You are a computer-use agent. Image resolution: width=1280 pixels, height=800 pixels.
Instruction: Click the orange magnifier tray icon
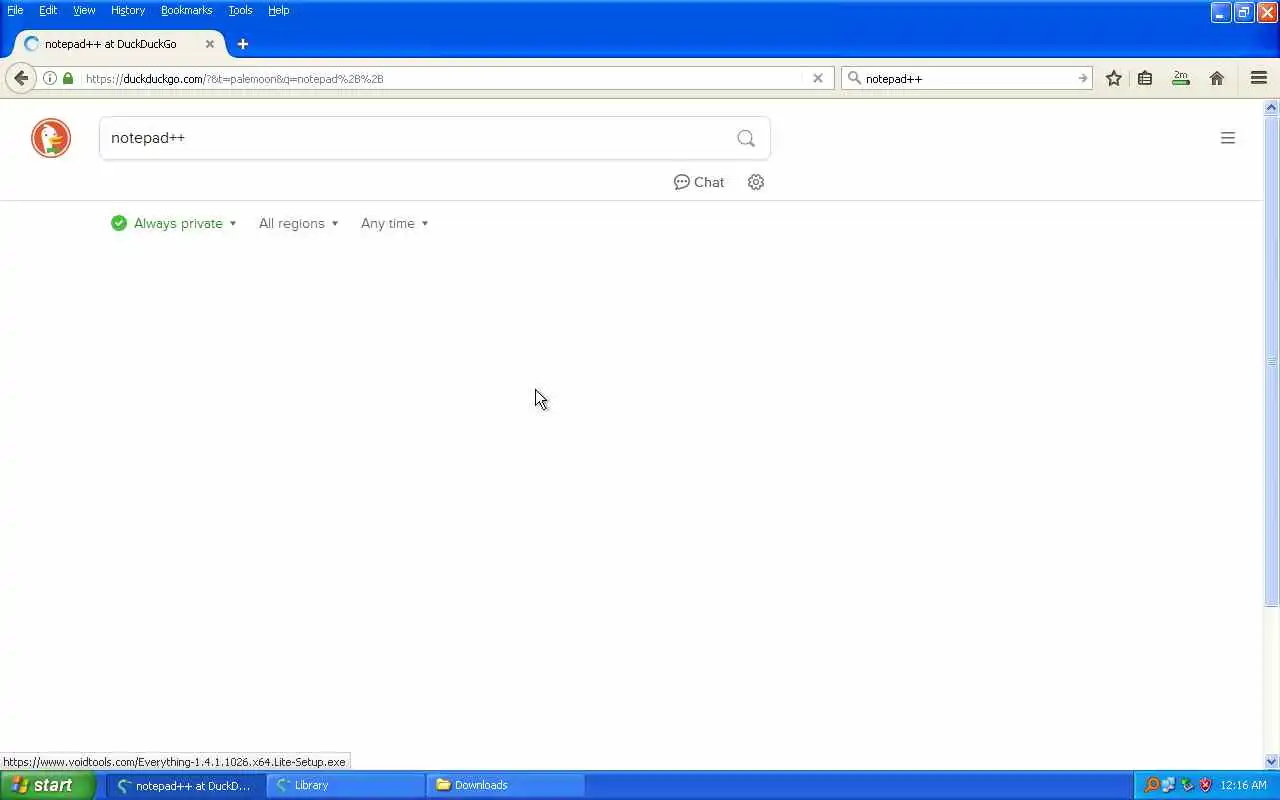1151,785
